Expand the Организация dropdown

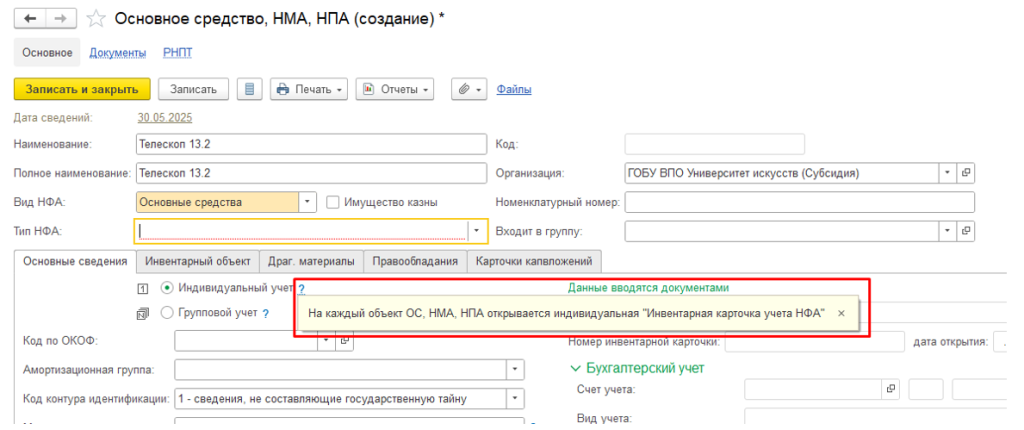[x=948, y=173]
